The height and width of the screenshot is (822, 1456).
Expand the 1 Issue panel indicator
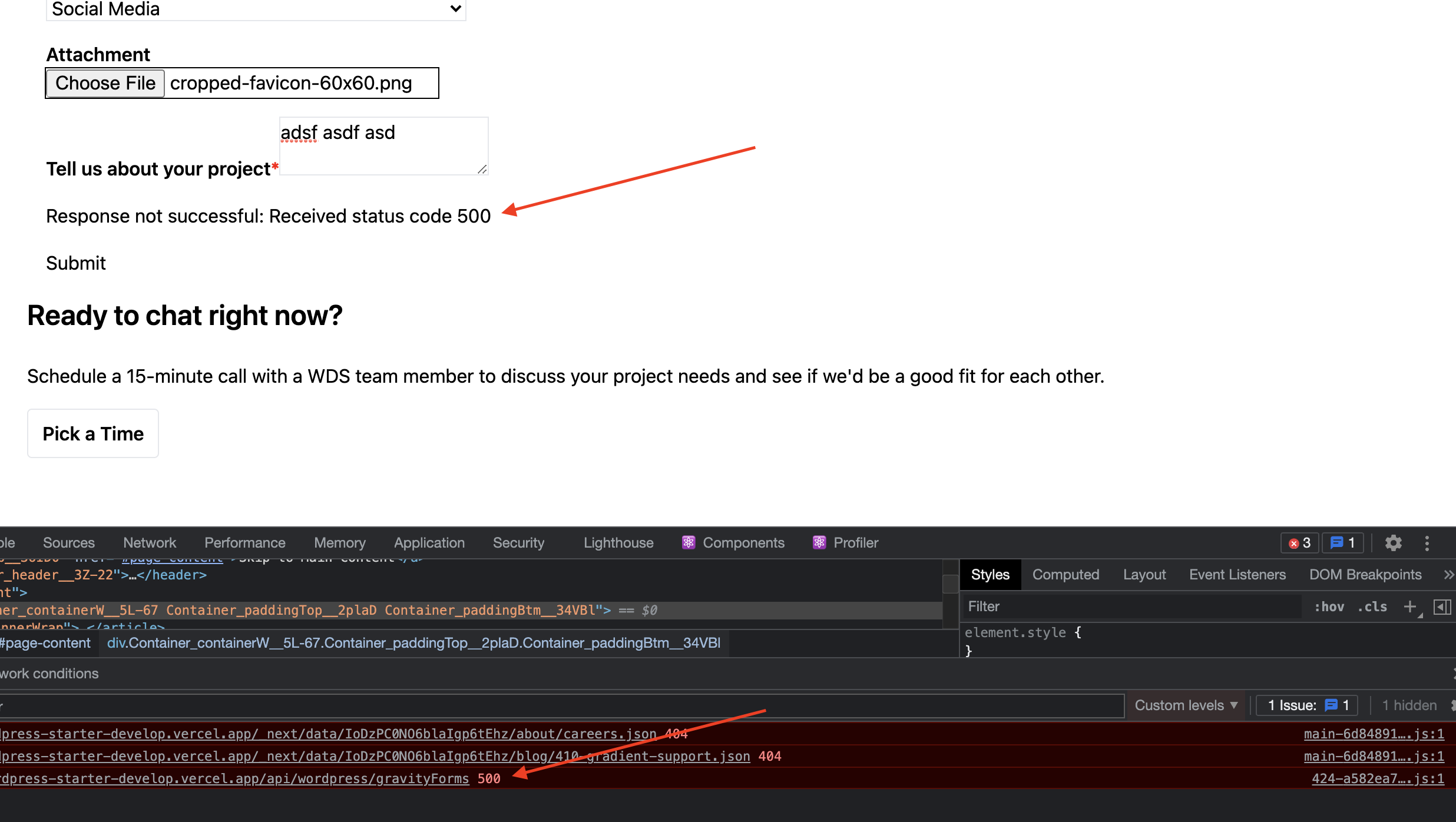pyautogui.click(x=1310, y=704)
